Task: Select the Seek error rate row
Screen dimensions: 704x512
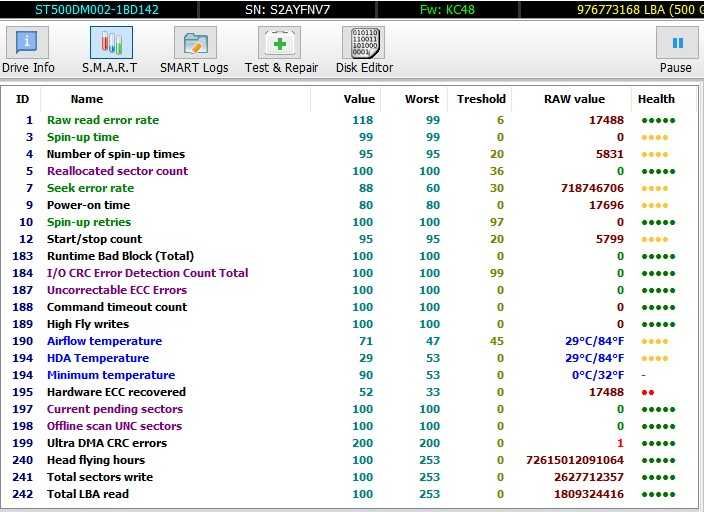Action: coord(349,188)
